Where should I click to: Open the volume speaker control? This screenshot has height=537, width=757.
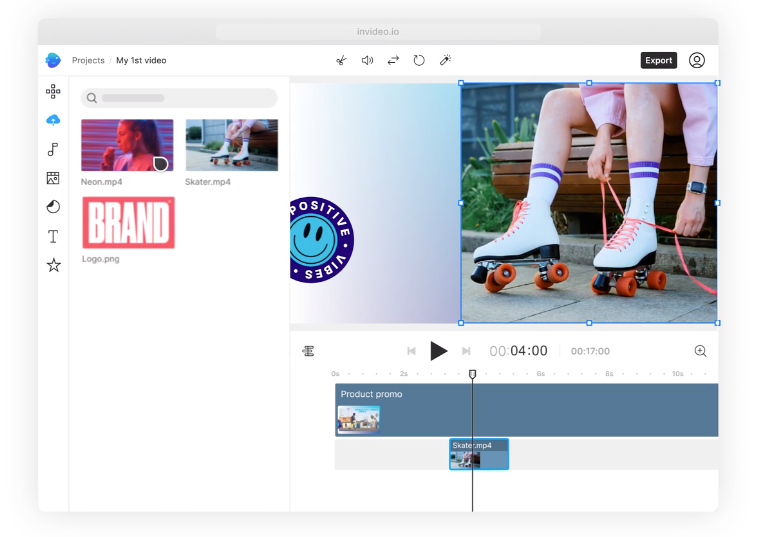coord(367,60)
